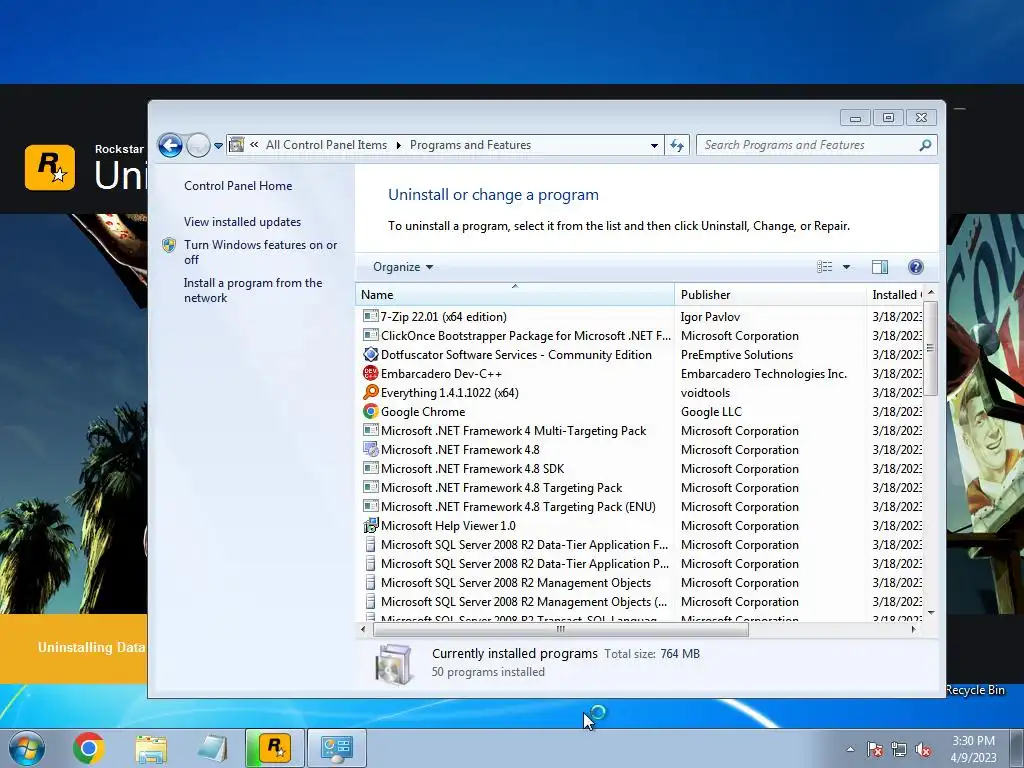Select .NET Framework 4.8 Targeting Pack (ENU)
This screenshot has height=768, width=1024.
[x=640, y=507]
